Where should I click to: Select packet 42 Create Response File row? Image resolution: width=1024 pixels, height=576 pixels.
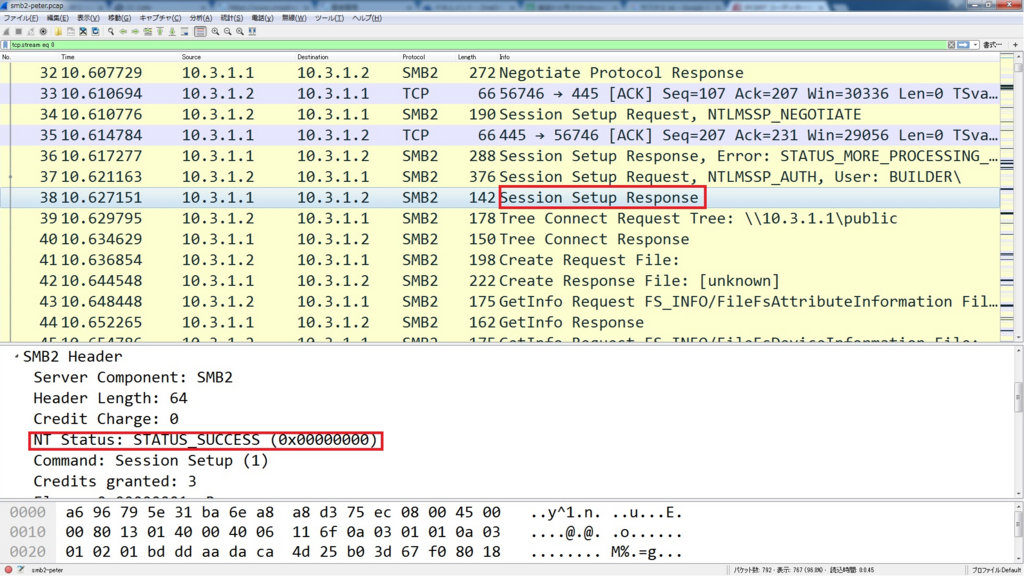[x=500, y=281]
